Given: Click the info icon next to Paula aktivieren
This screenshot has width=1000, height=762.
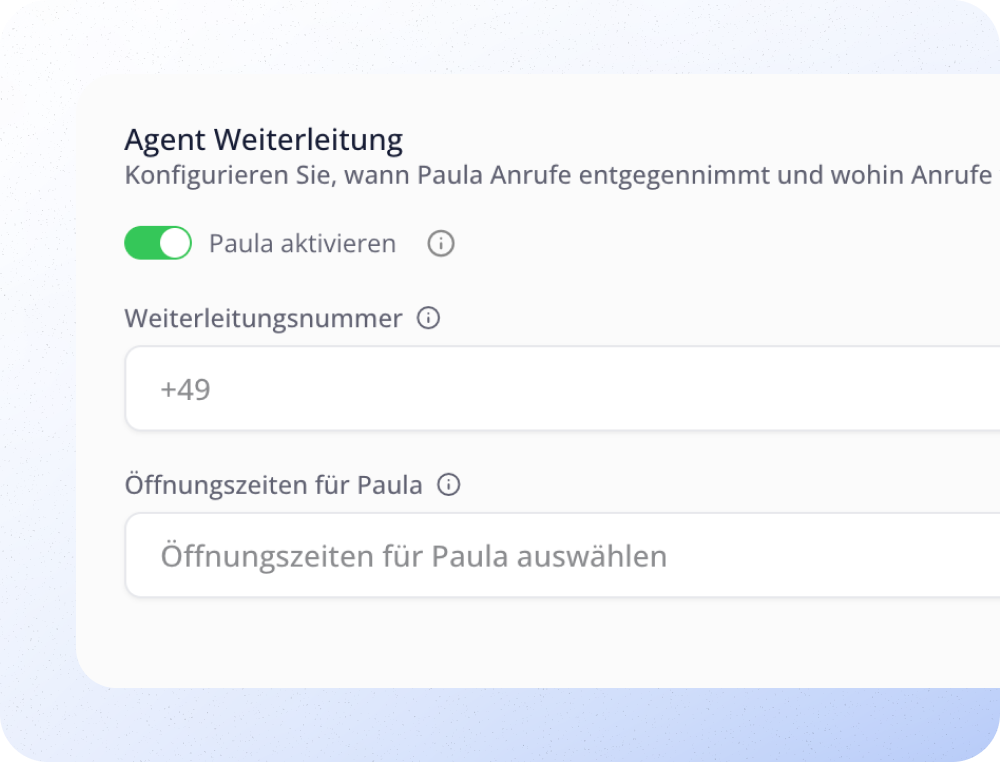Looking at the screenshot, I should [x=440, y=243].
